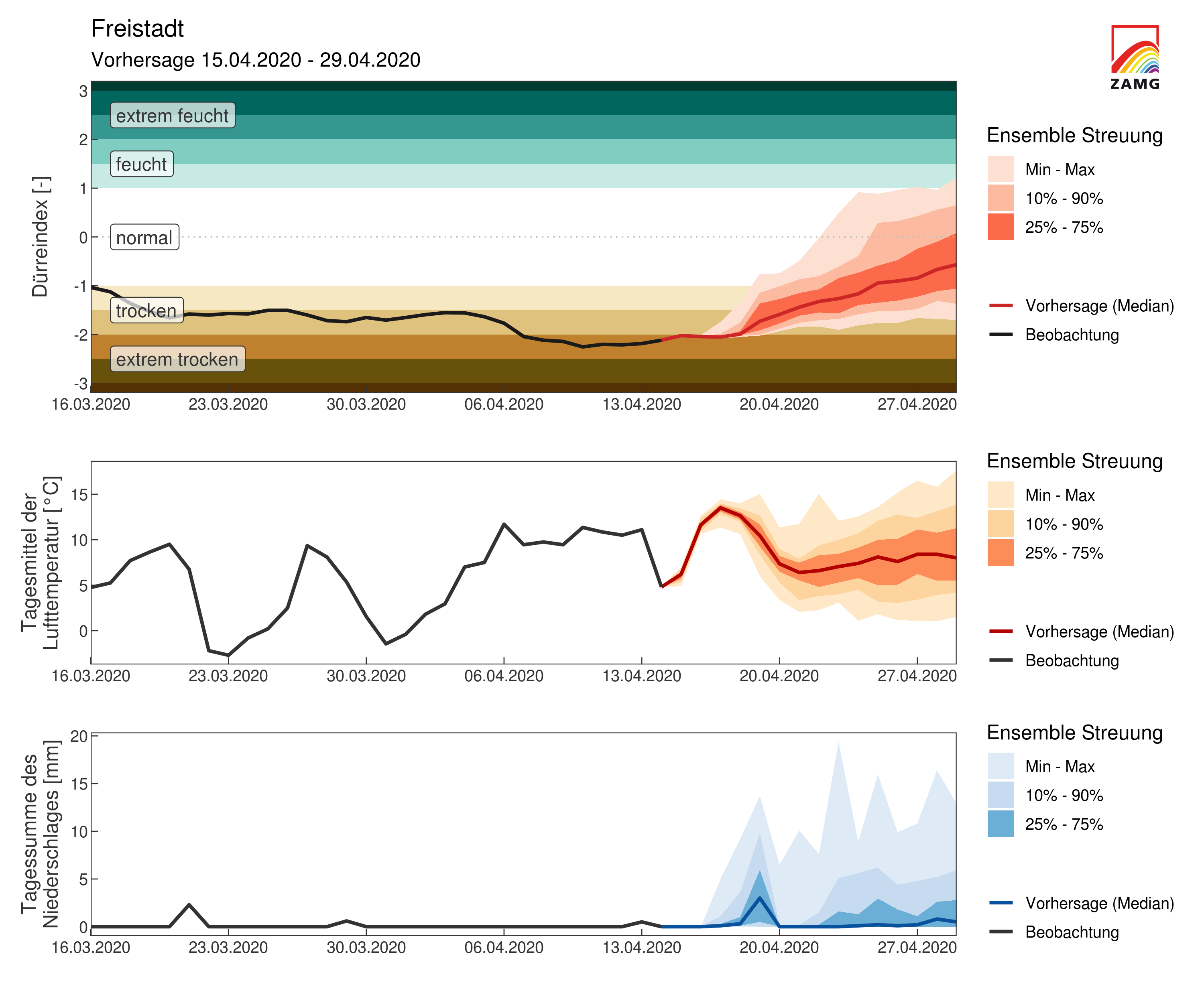Click the 'extrem feucht' label
The image size is (1204, 1003).
[x=173, y=115]
